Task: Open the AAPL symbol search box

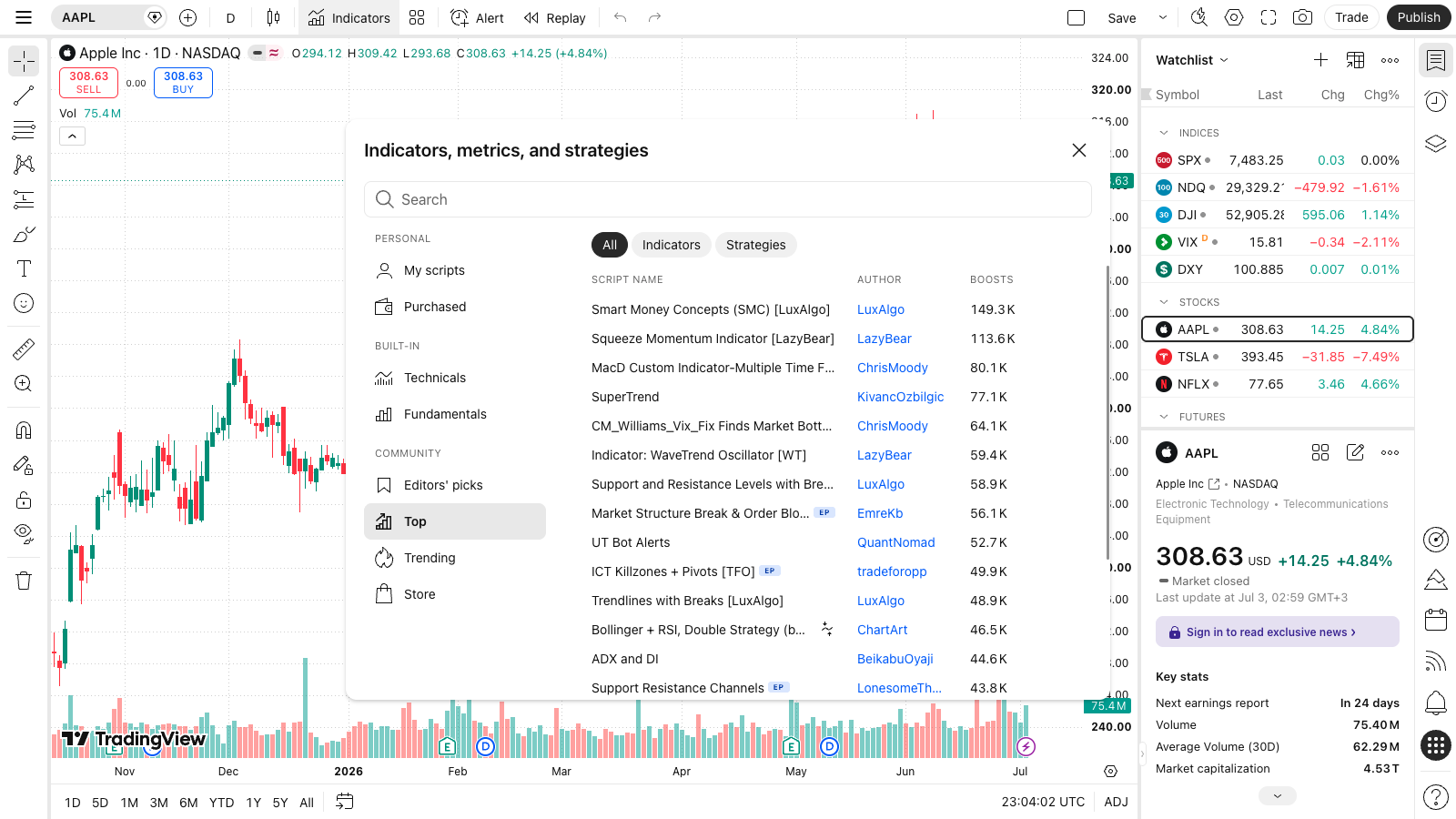Action: pos(98,17)
